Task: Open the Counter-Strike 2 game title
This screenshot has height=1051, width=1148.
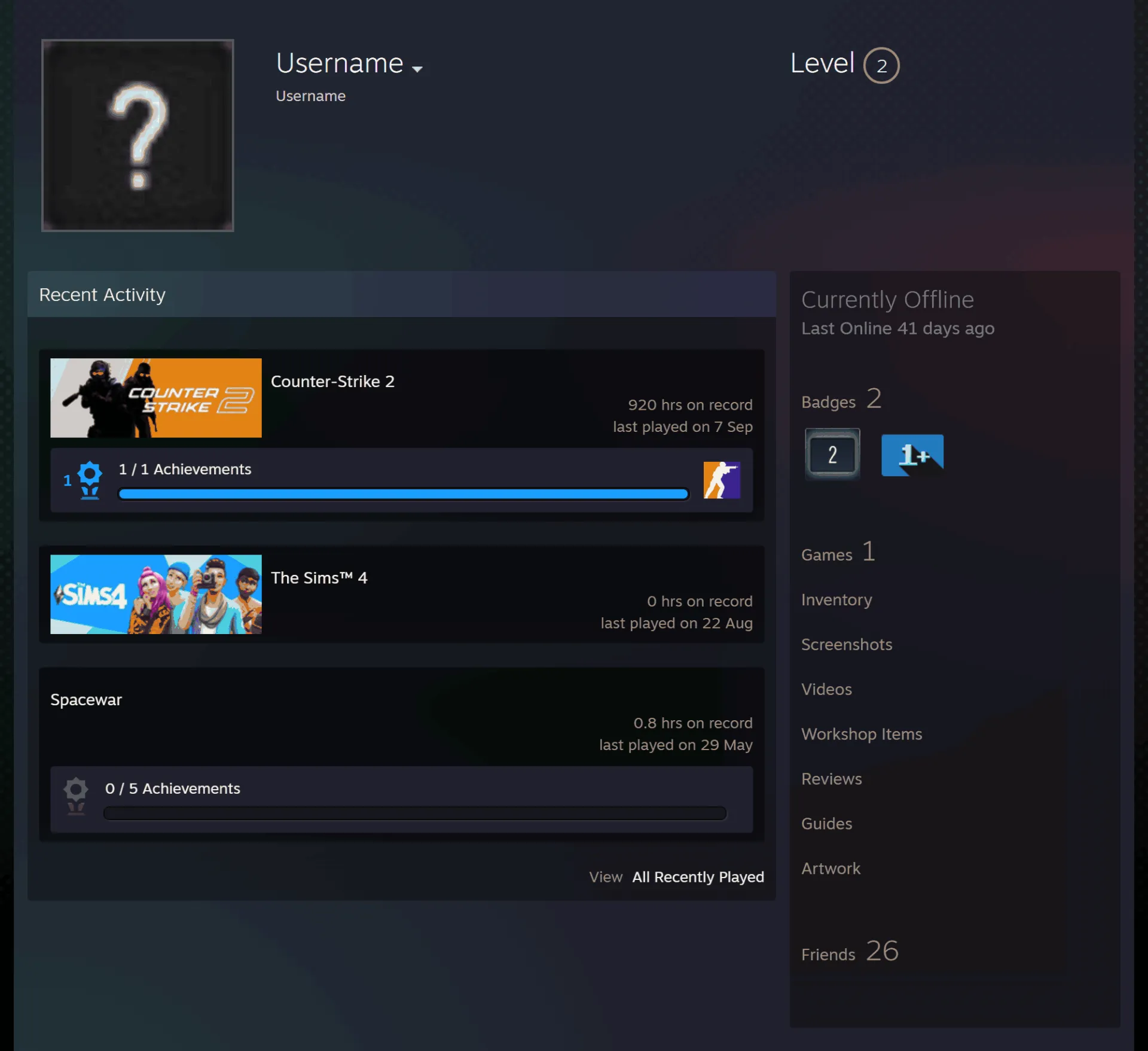Action: click(332, 382)
